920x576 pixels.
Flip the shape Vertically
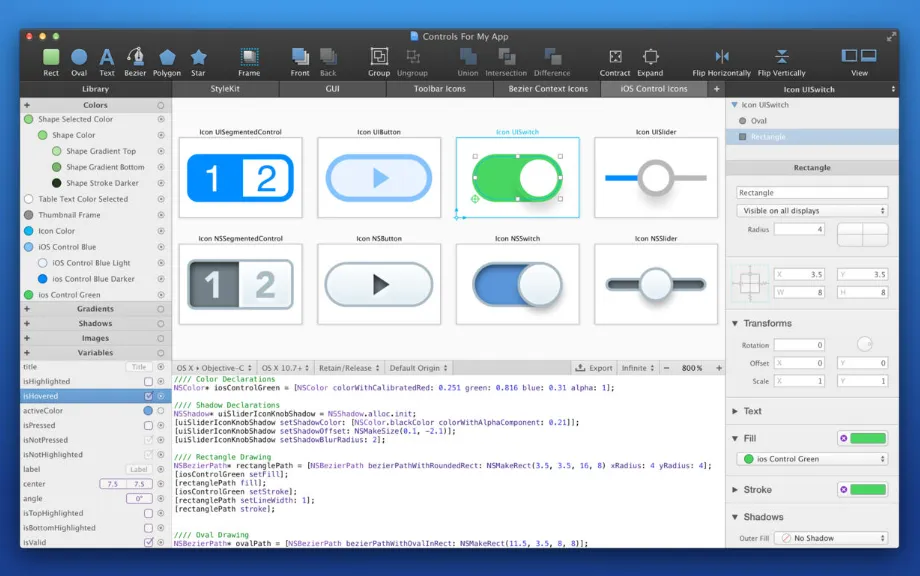click(x=782, y=62)
